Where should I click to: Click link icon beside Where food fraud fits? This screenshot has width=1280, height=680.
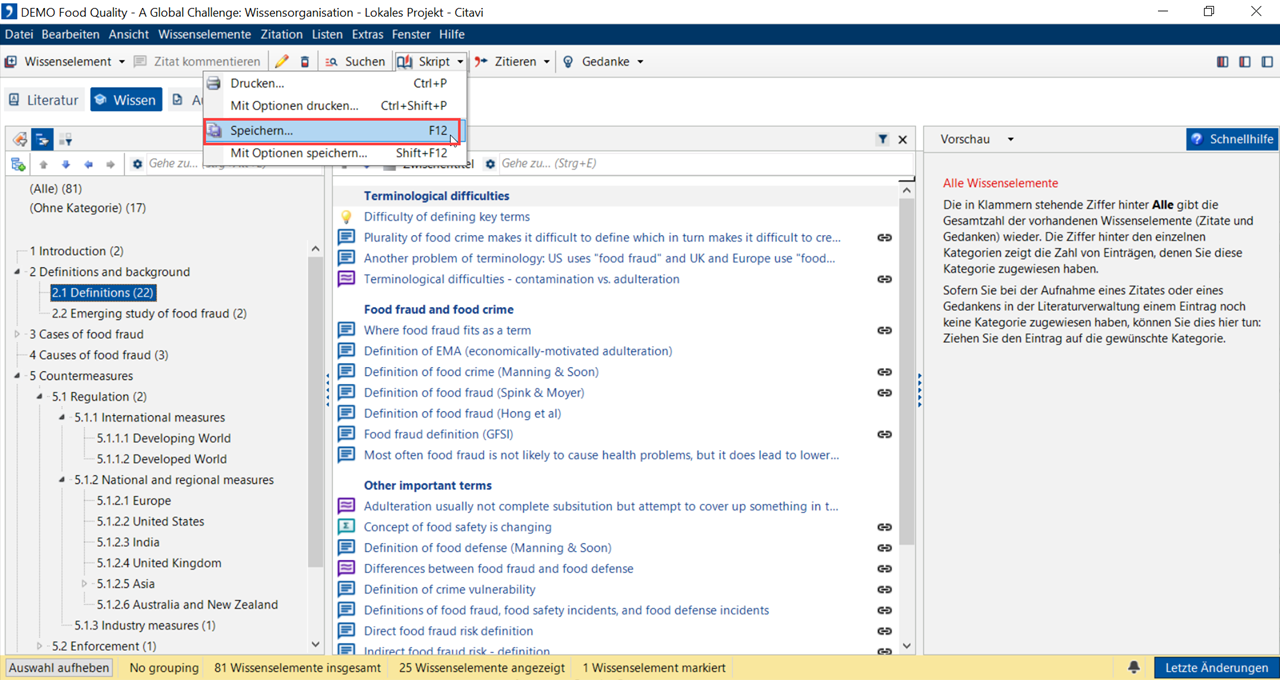[x=884, y=330]
